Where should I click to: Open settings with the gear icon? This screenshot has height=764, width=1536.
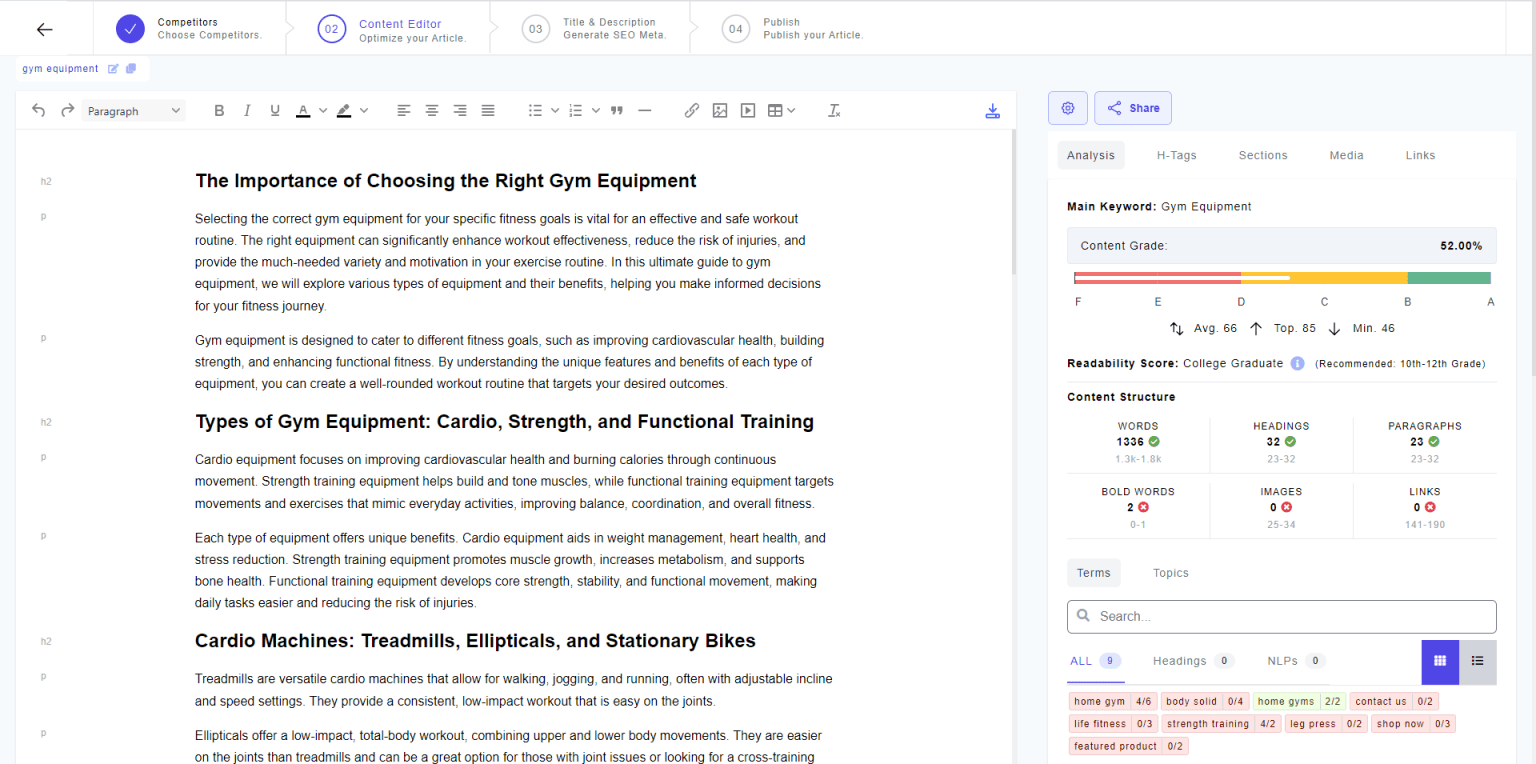pyautogui.click(x=1067, y=108)
